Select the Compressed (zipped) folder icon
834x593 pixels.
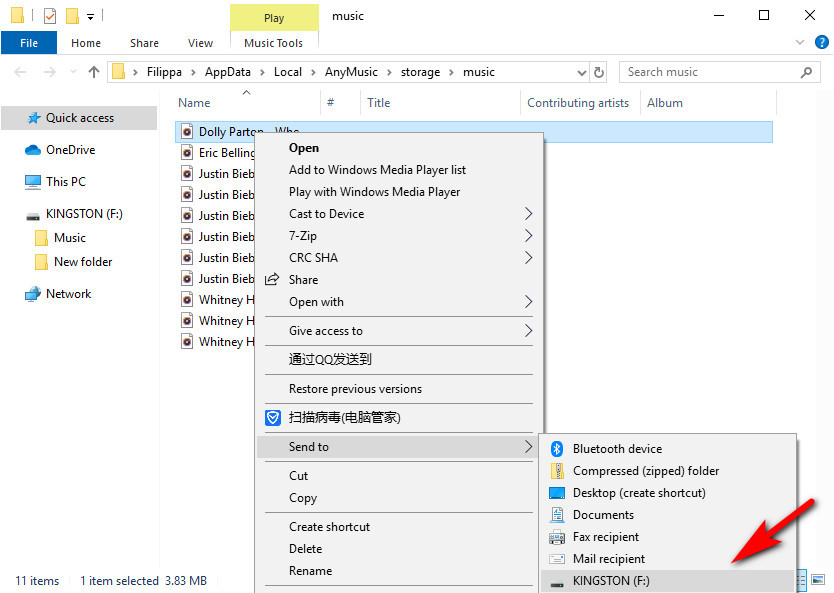[557, 471]
